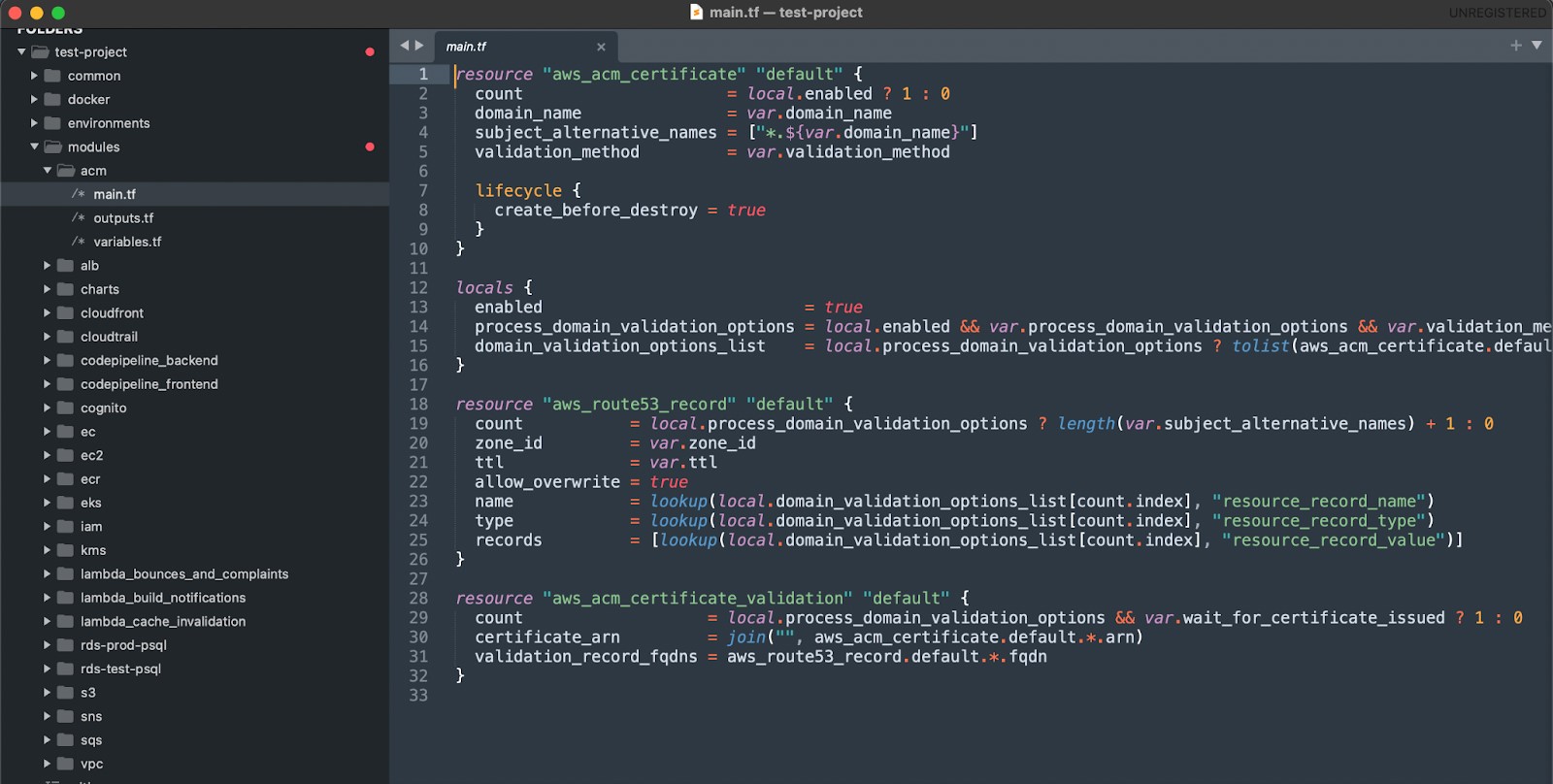Click the UNREGISTERED label in title bar

[1498, 13]
